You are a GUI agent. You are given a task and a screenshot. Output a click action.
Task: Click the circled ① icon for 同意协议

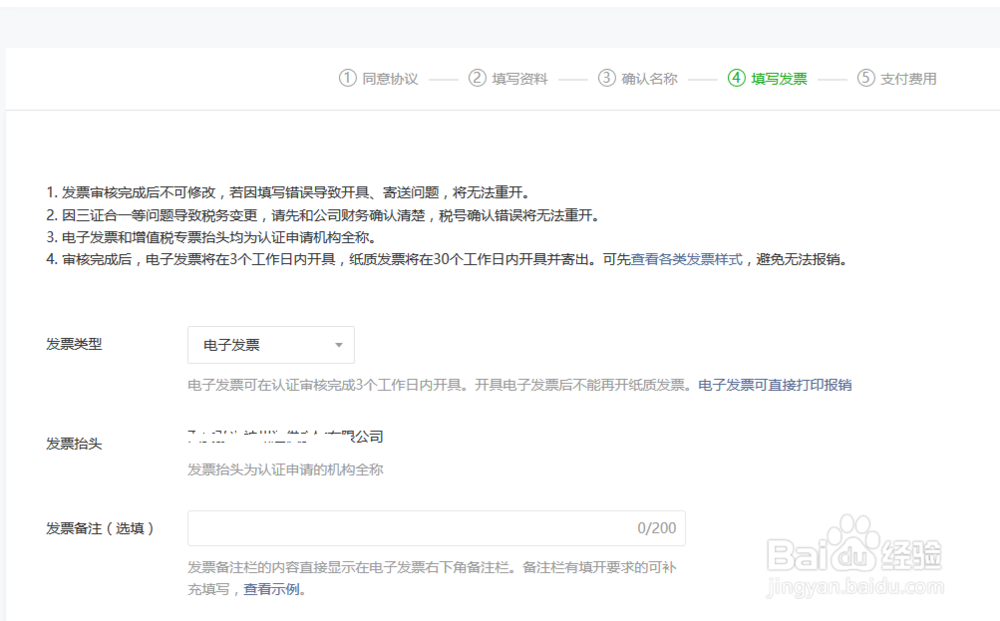(346, 78)
